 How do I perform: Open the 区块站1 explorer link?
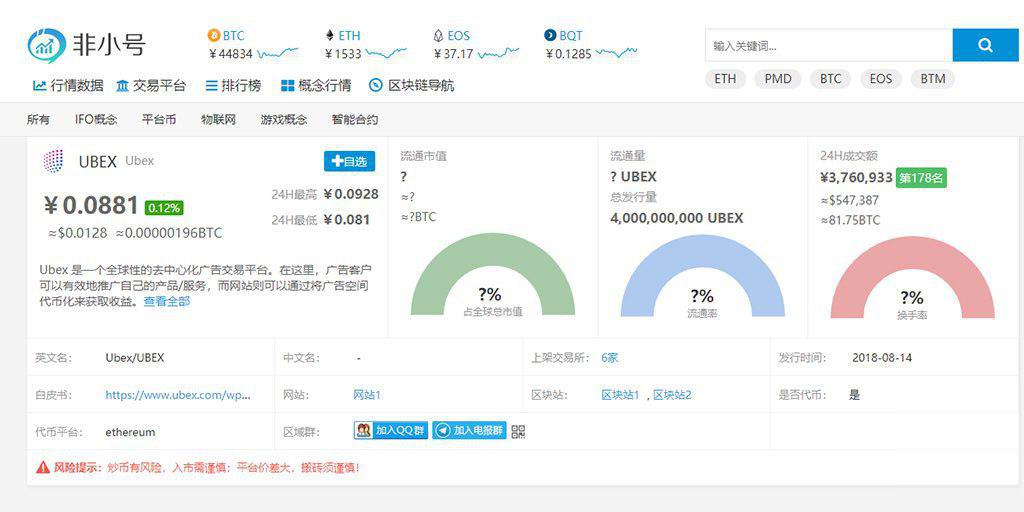click(620, 394)
